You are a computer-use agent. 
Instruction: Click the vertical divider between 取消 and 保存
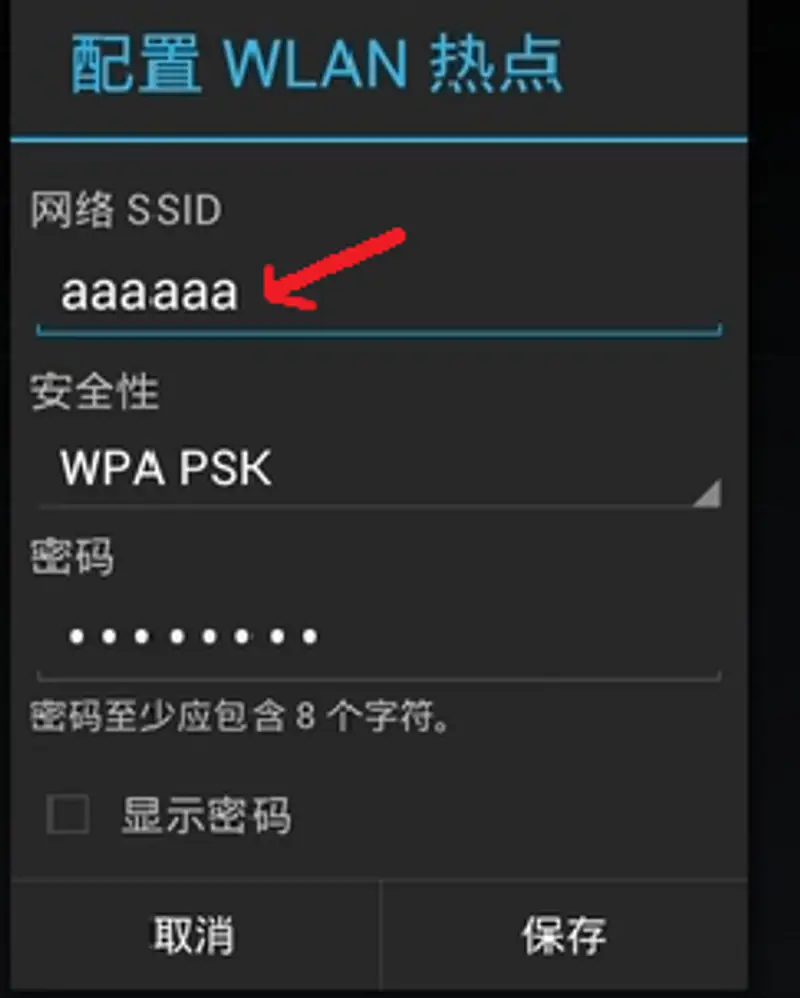tap(380, 934)
